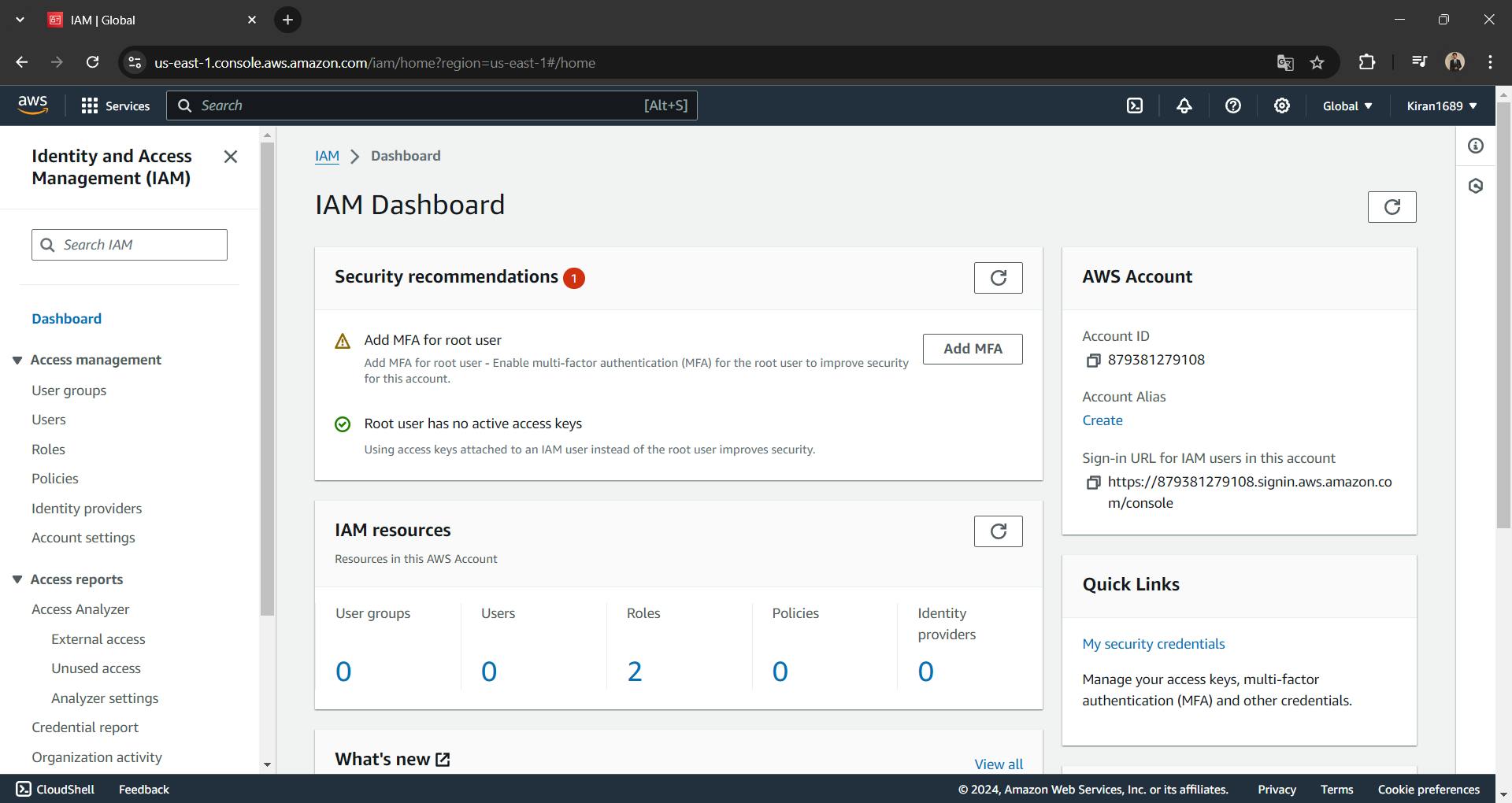
Task: Open Access Analyzer in the sidebar
Action: click(x=80, y=609)
